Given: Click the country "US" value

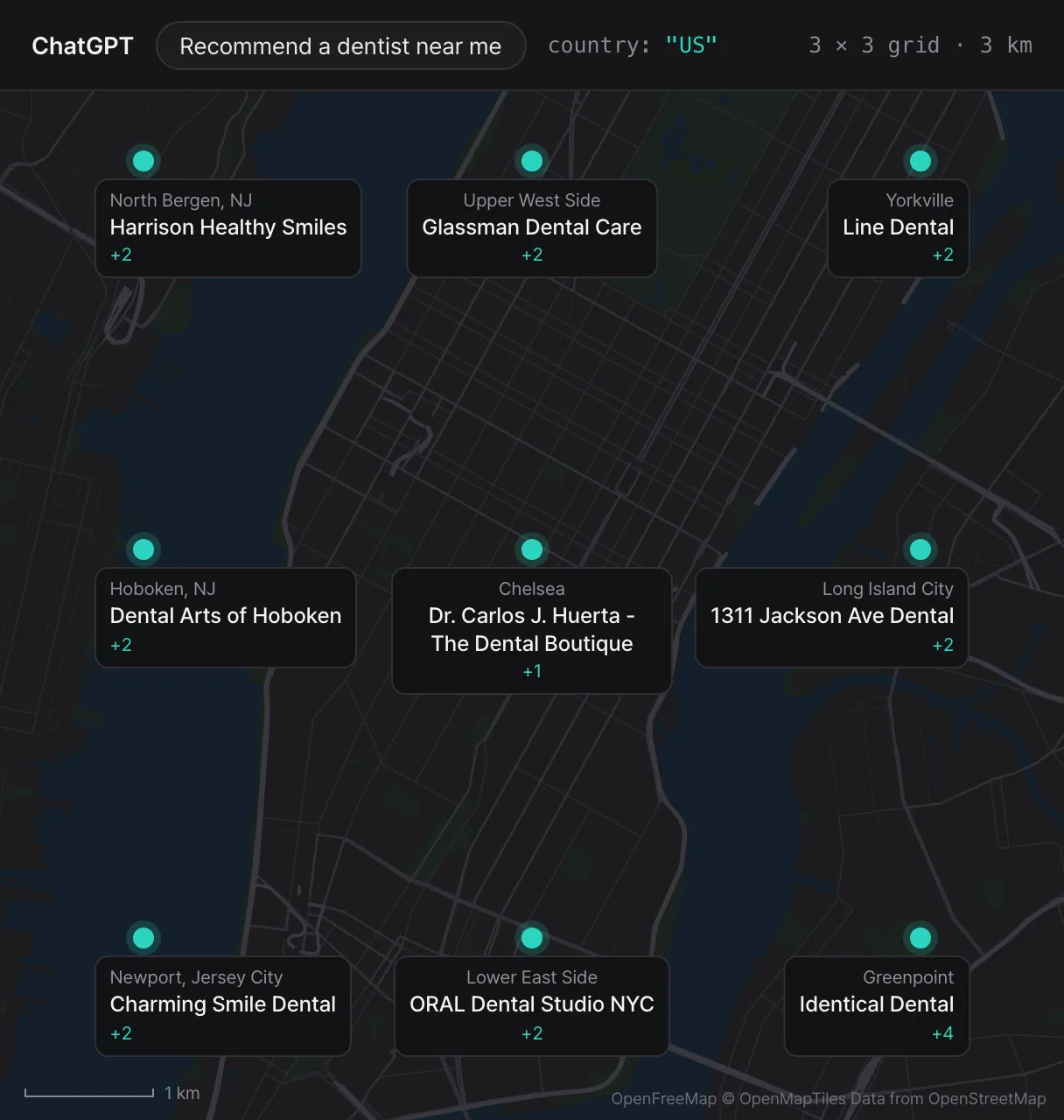Looking at the screenshot, I should [691, 45].
